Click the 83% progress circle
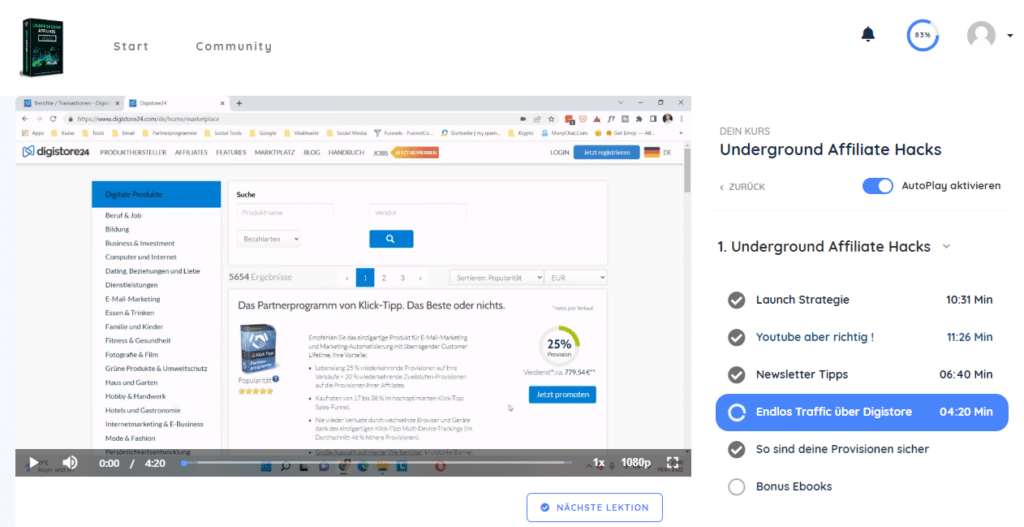 922,35
